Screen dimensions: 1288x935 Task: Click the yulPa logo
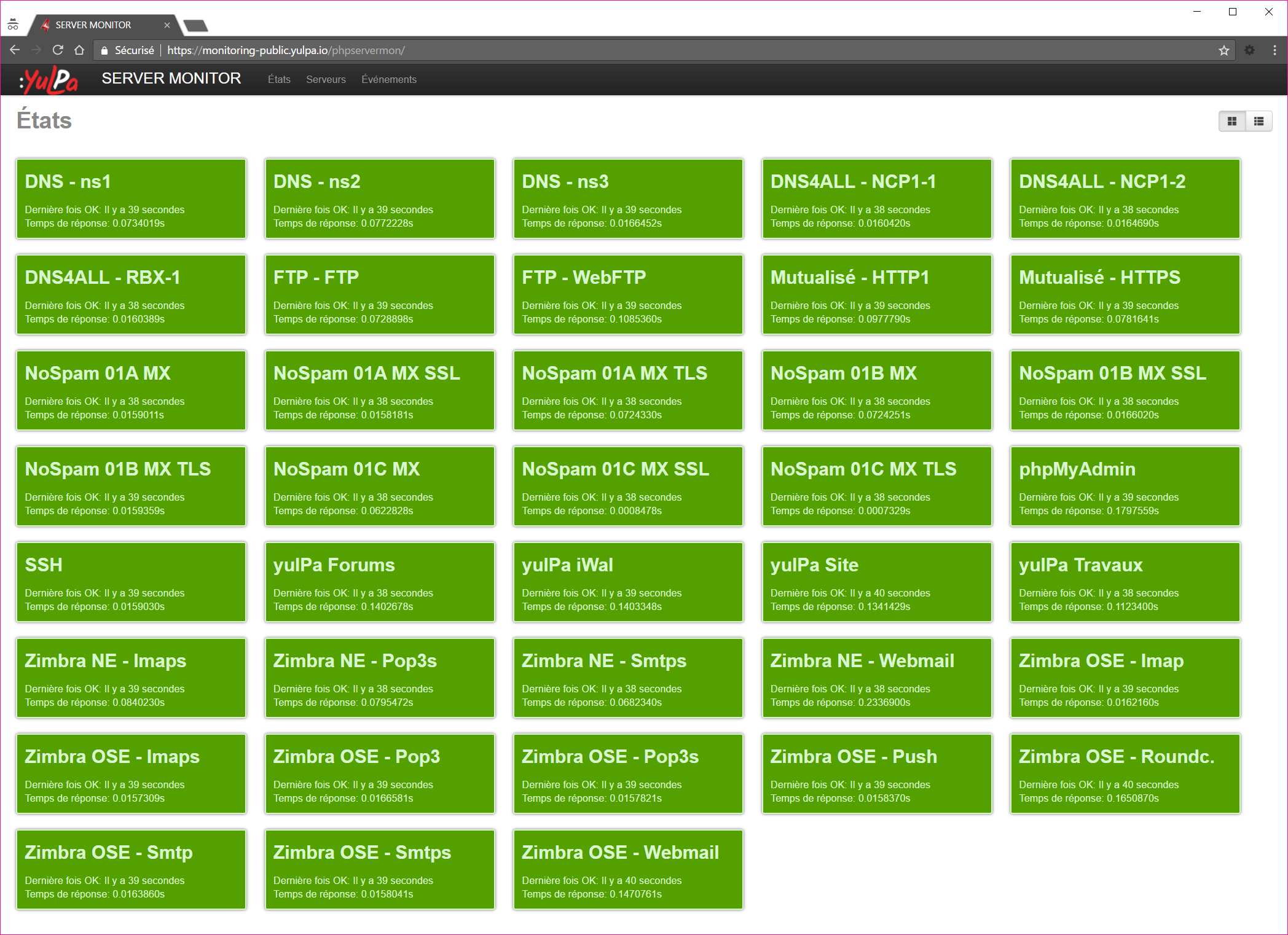[x=49, y=80]
